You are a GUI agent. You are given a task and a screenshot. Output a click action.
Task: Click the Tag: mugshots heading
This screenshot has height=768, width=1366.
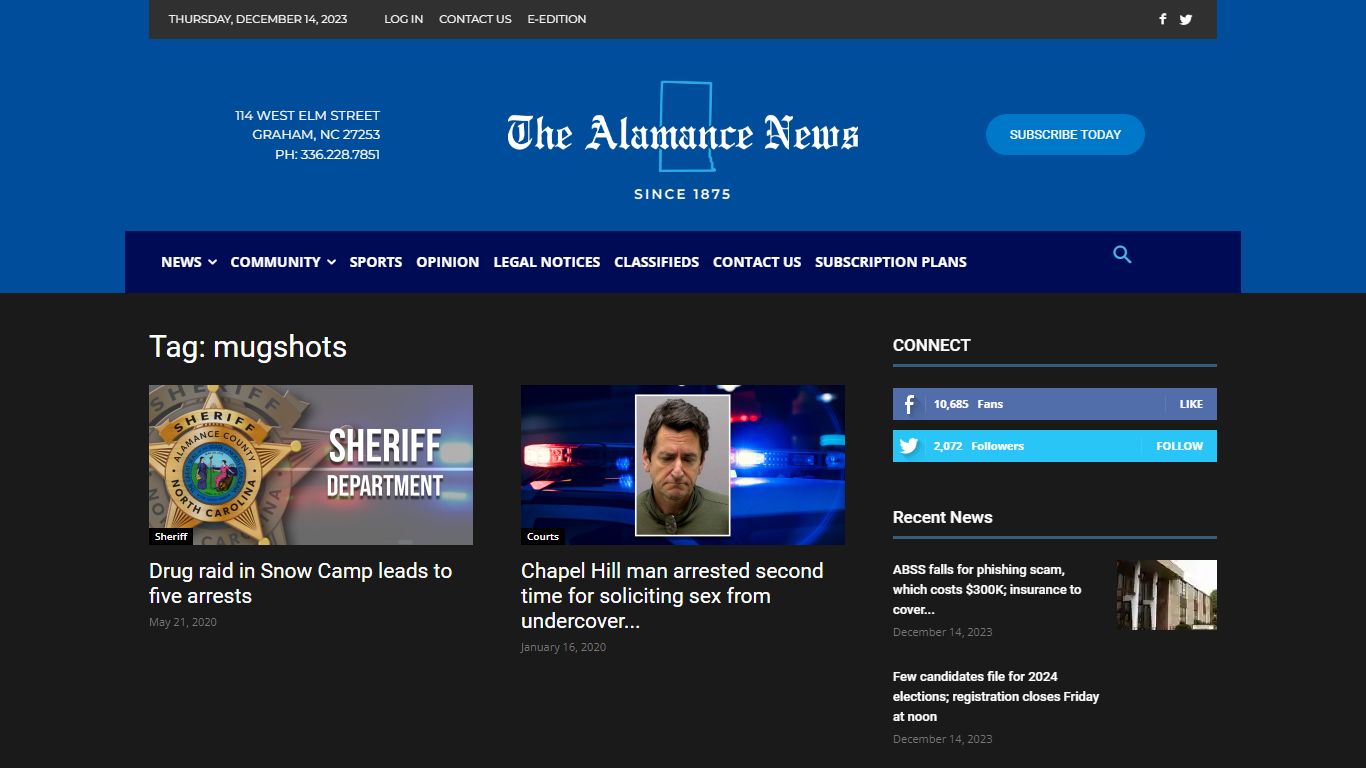[248, 347]
